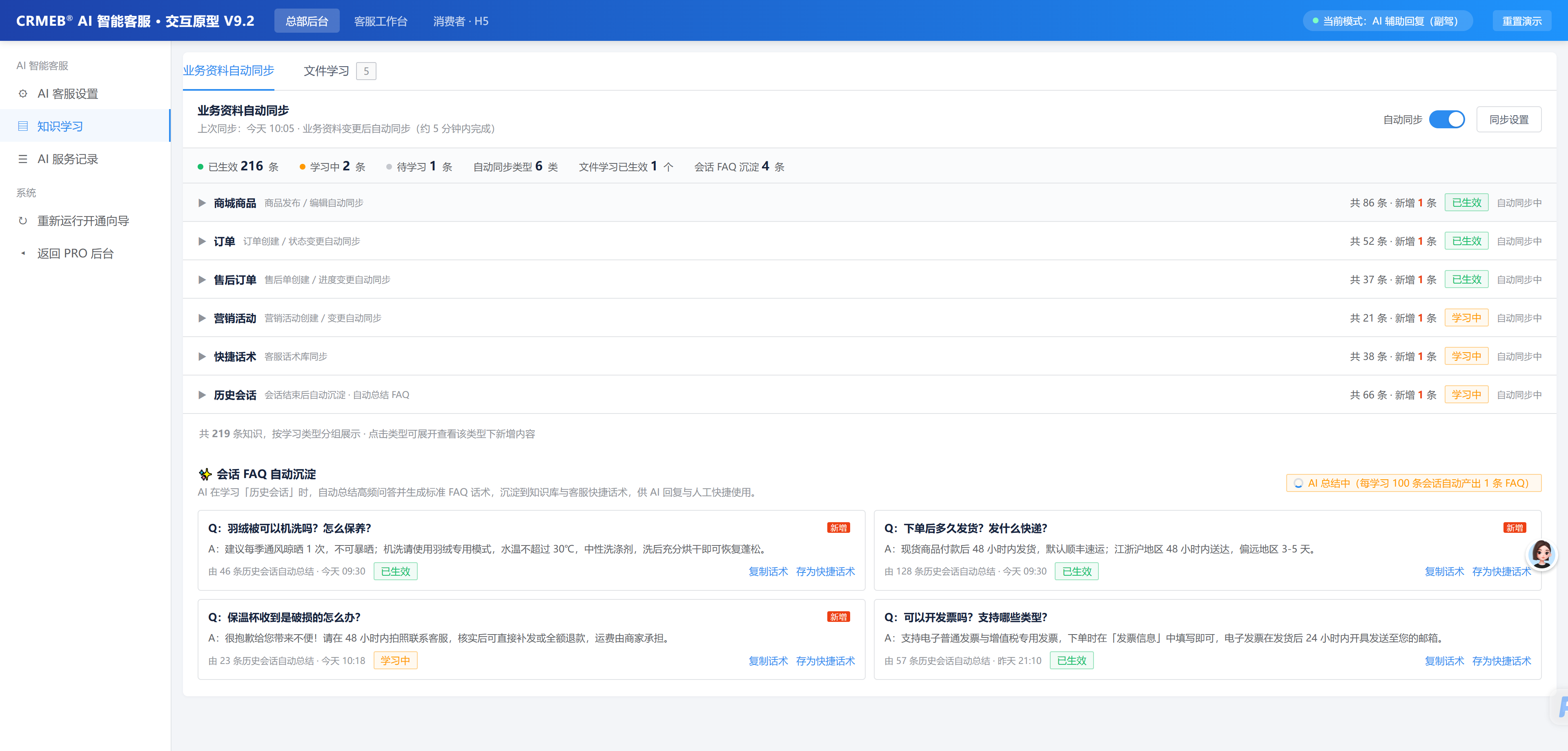Expand the 商城商品 row
1568x751 pixels.
tap(869, 203)
